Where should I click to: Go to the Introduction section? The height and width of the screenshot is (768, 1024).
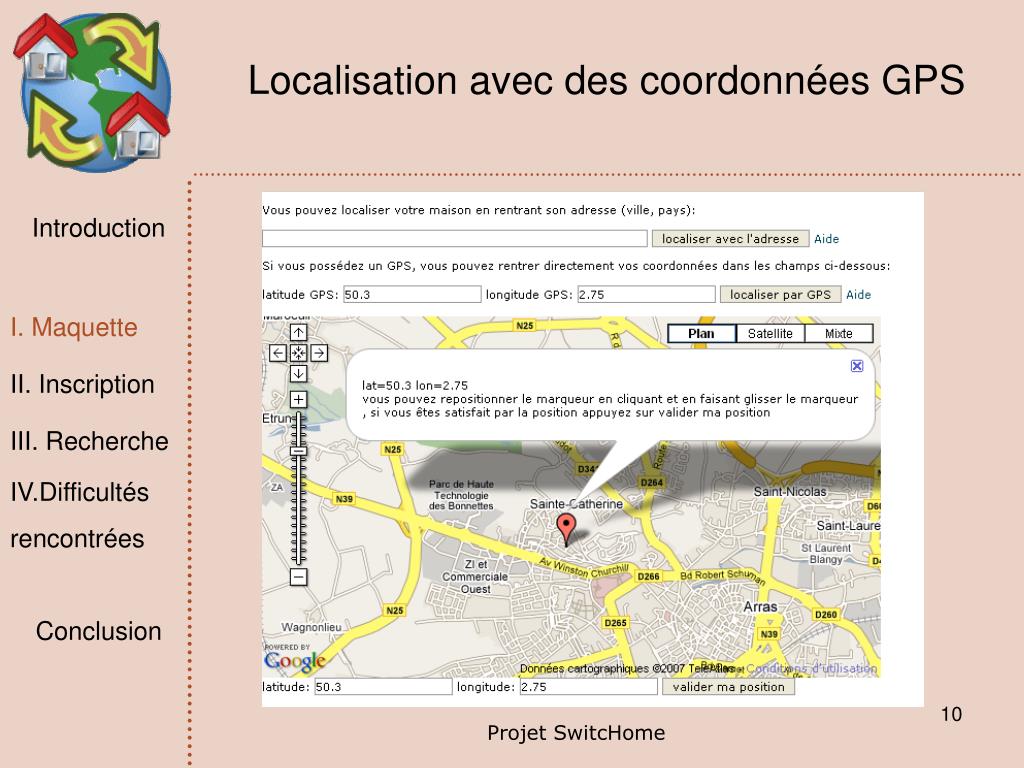coord(99,229)
